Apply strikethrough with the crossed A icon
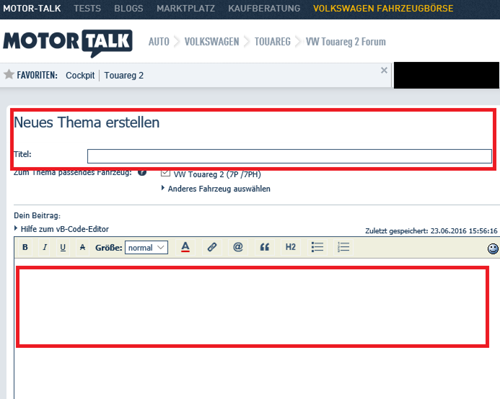 click(x=82, y=247)
